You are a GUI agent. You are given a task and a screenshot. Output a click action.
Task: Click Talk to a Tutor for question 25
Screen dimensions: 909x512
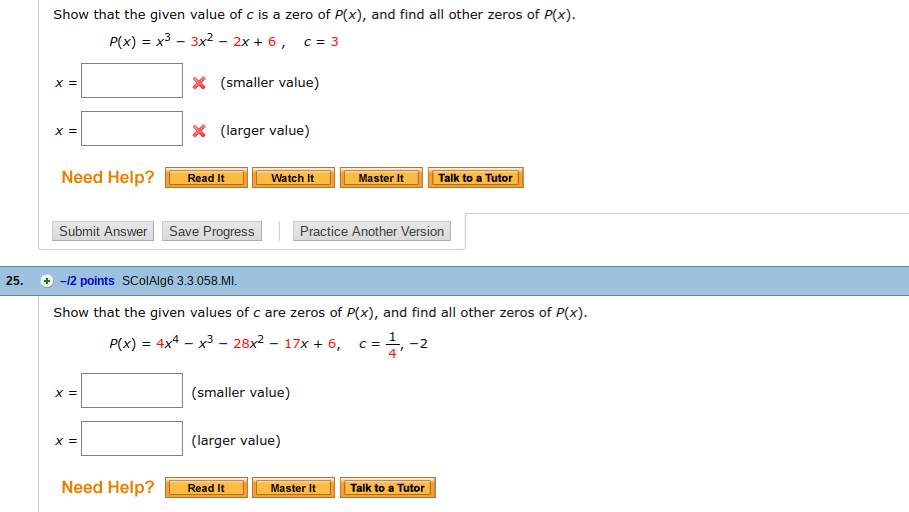tap(387, 488)
